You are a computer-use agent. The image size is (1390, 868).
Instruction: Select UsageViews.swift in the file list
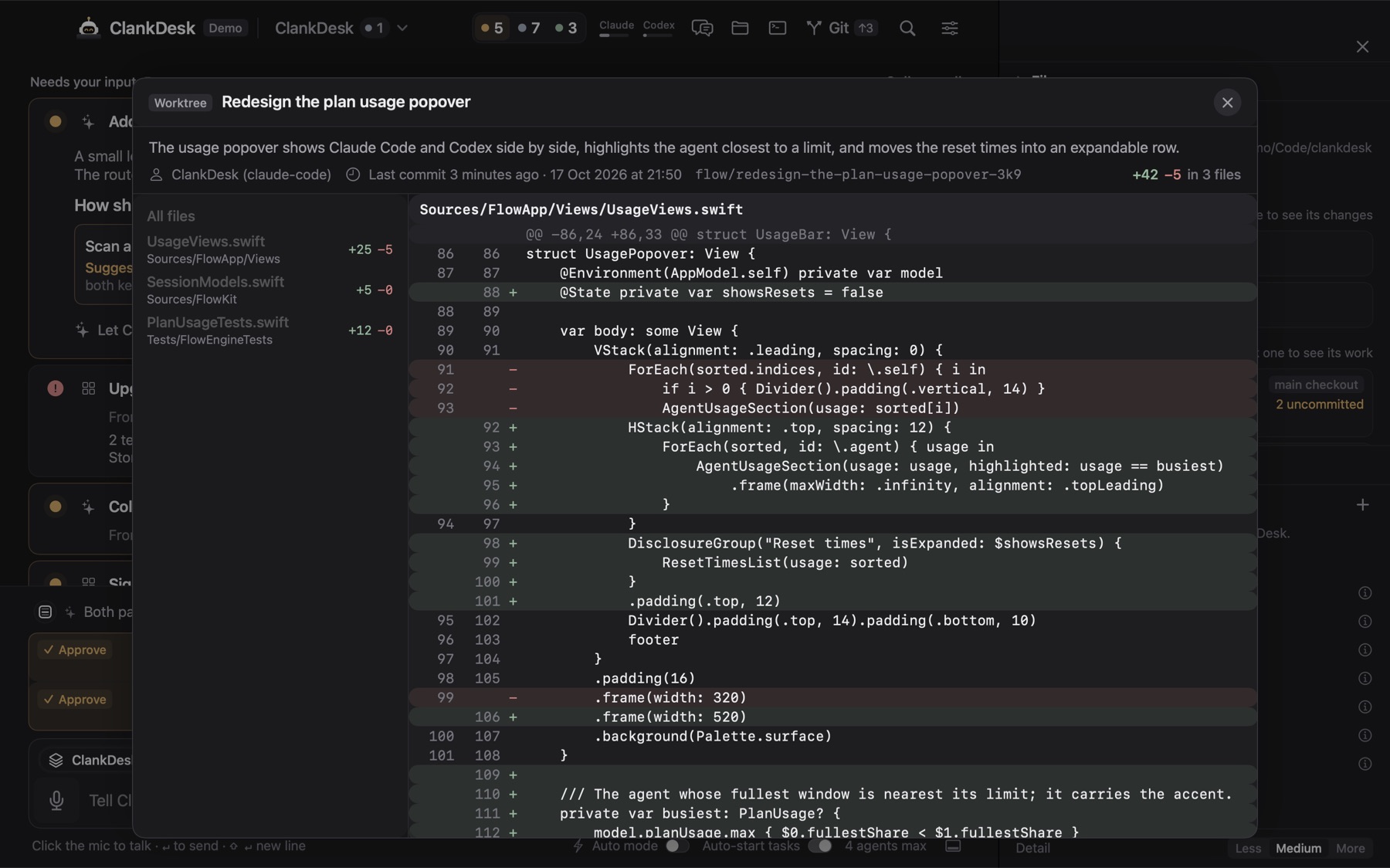click(270, 249)
